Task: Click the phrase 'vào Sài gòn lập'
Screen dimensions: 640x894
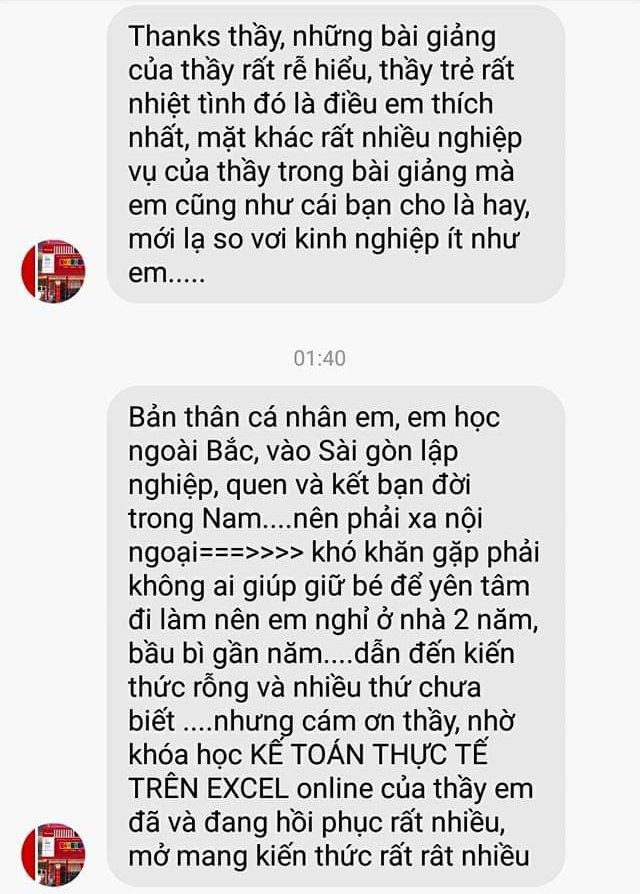Action: [x=362, y=451]
